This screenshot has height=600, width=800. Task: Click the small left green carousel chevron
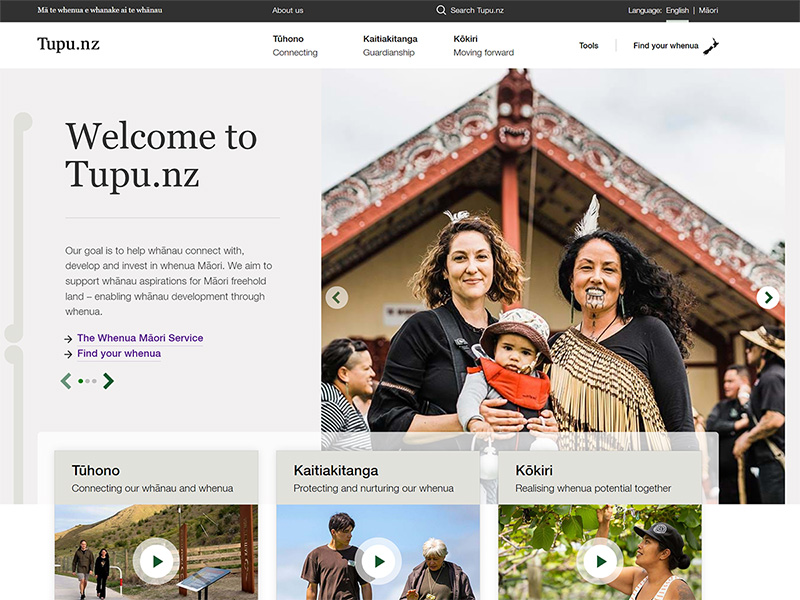point(66,381)
